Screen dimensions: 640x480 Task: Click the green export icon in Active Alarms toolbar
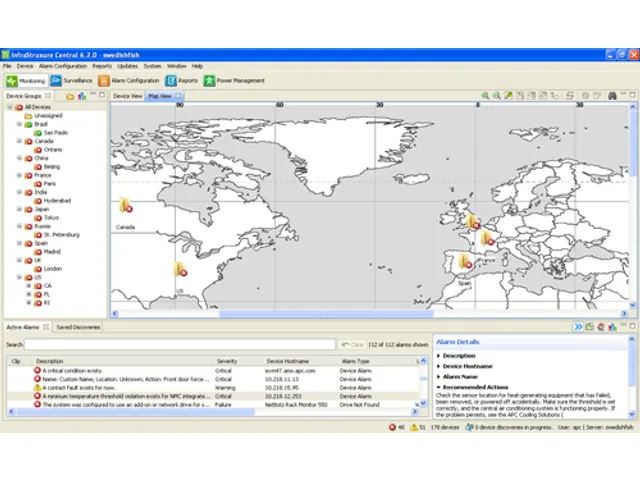coord(589,327)
